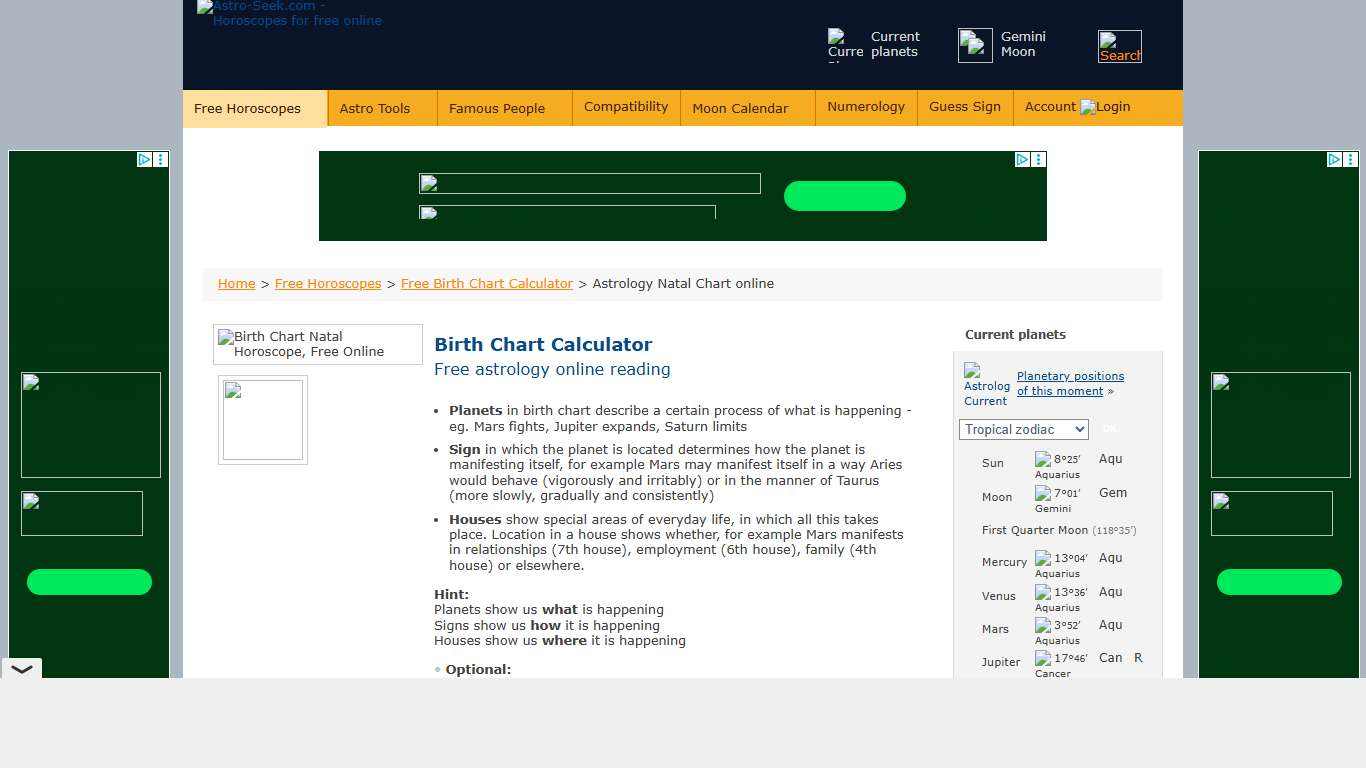Click the Birth Chart Natal Horoscope thumbnail
This screenshot has height=768, width=1366.
pos(317,344)
